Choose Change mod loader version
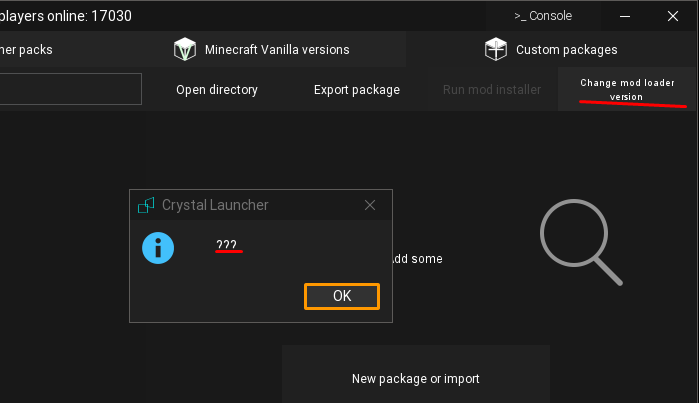 point(626,89)
